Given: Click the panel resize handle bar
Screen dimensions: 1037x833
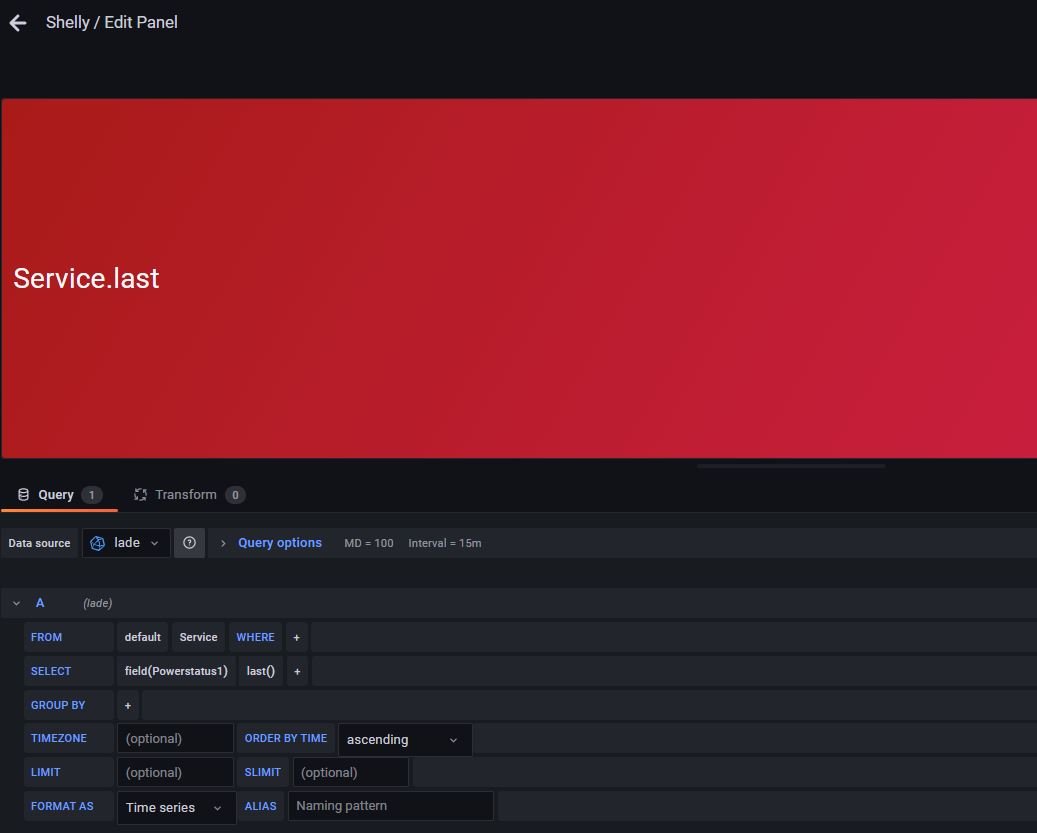Looking at the screenshot, I should [x=790, y=466].
